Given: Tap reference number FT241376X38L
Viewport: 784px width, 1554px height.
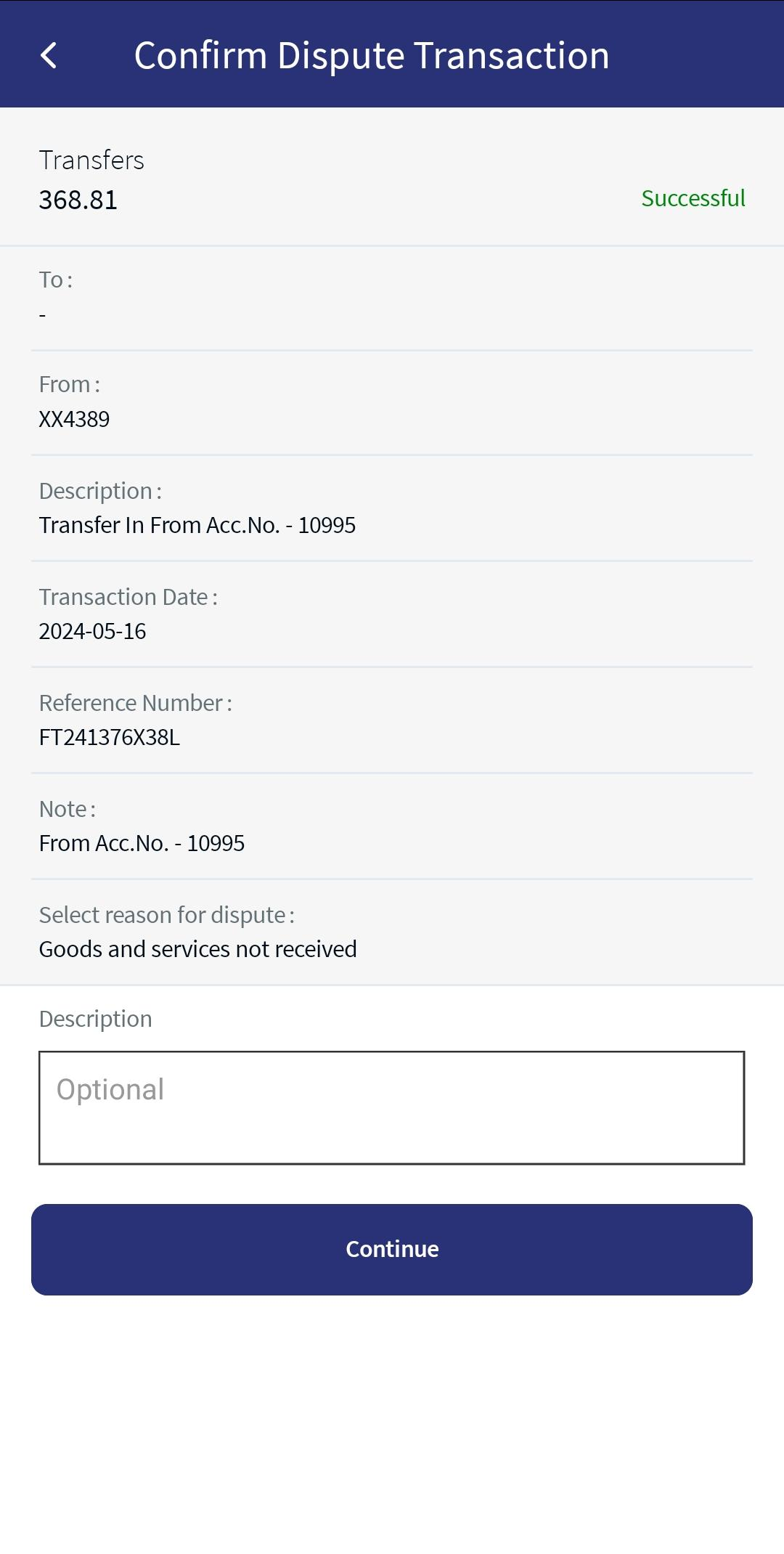Looking at the screenshot, I should [x=110, y=737].
